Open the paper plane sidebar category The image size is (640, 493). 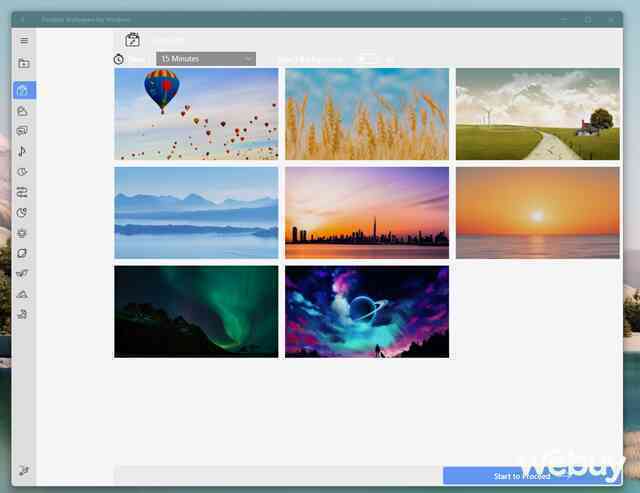(22, 273)
